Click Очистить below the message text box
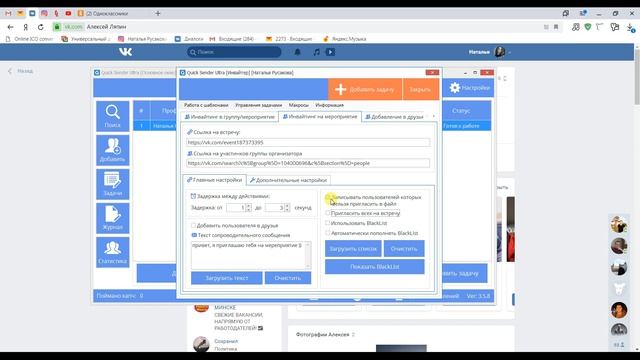This screenshot has height=360, width=640. click(x=288, y=278)
